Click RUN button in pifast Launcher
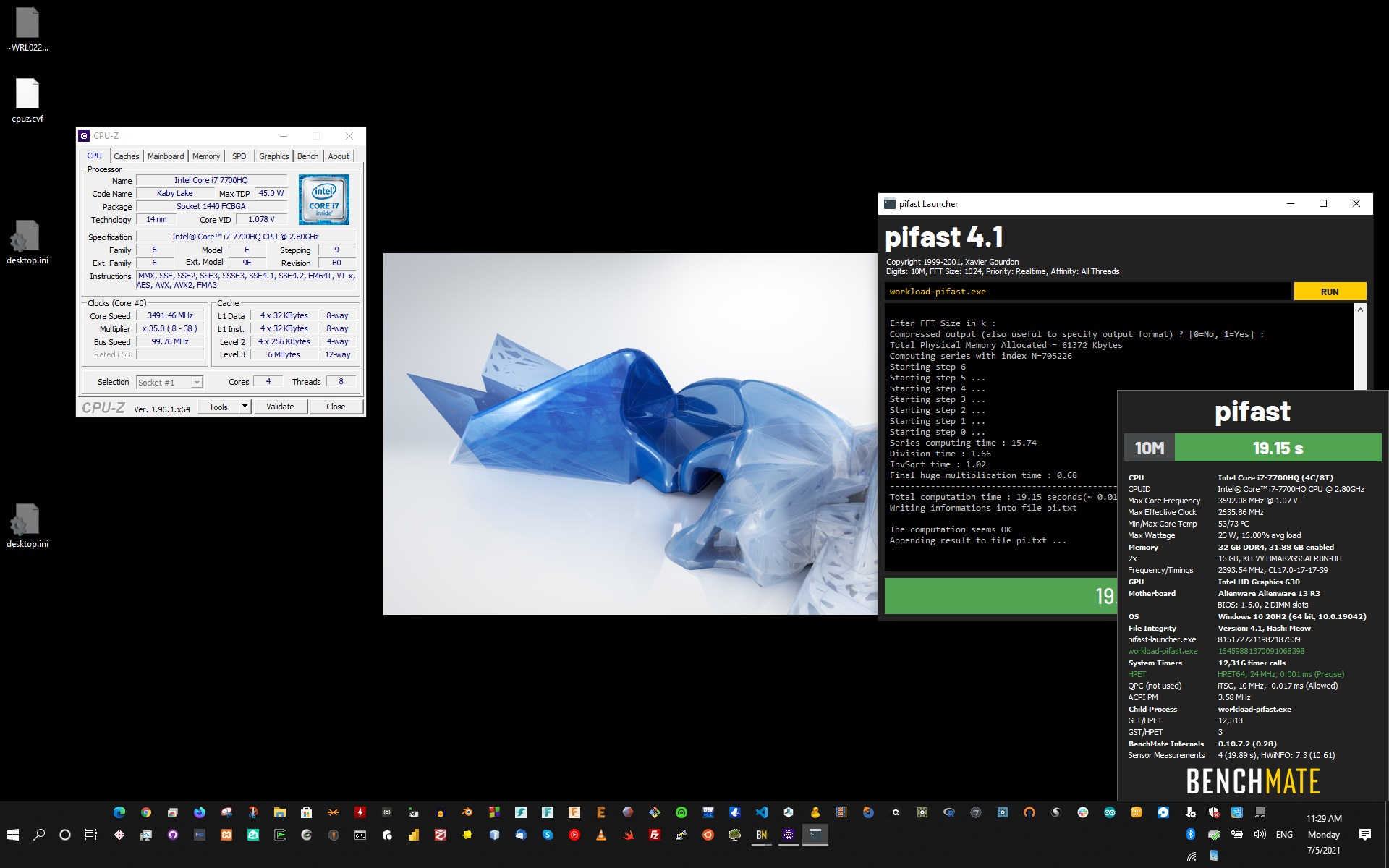Screen dimensions: 1389x868 1330,292
